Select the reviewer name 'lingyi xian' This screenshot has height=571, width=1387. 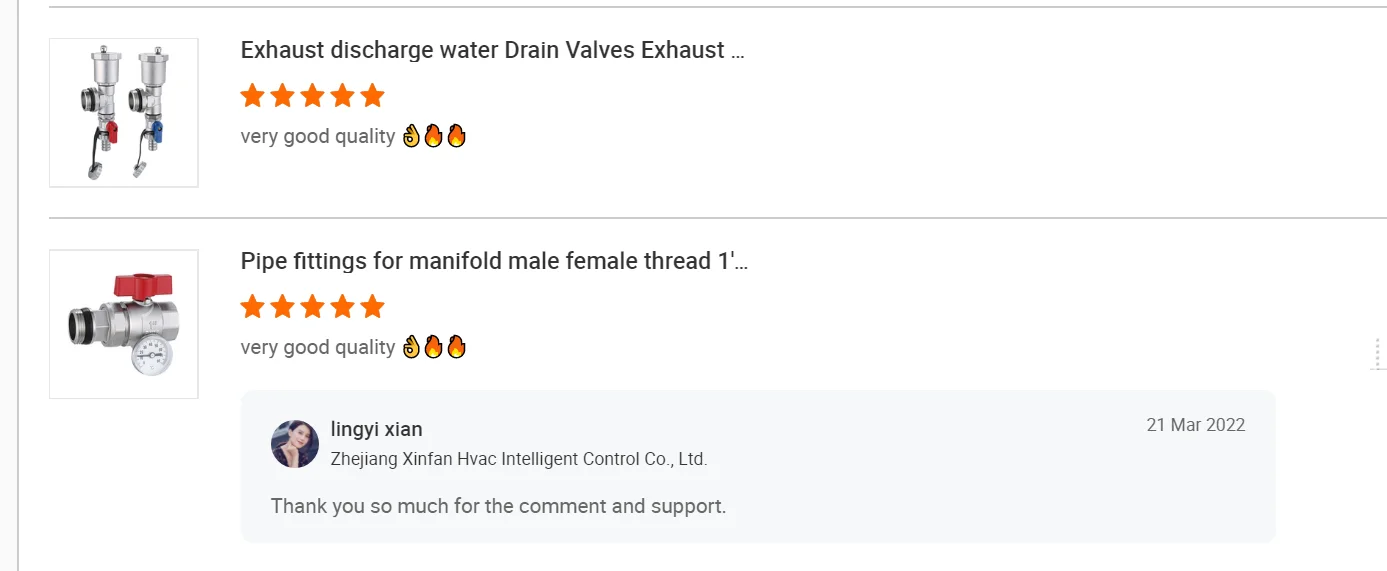pos(376,429)
